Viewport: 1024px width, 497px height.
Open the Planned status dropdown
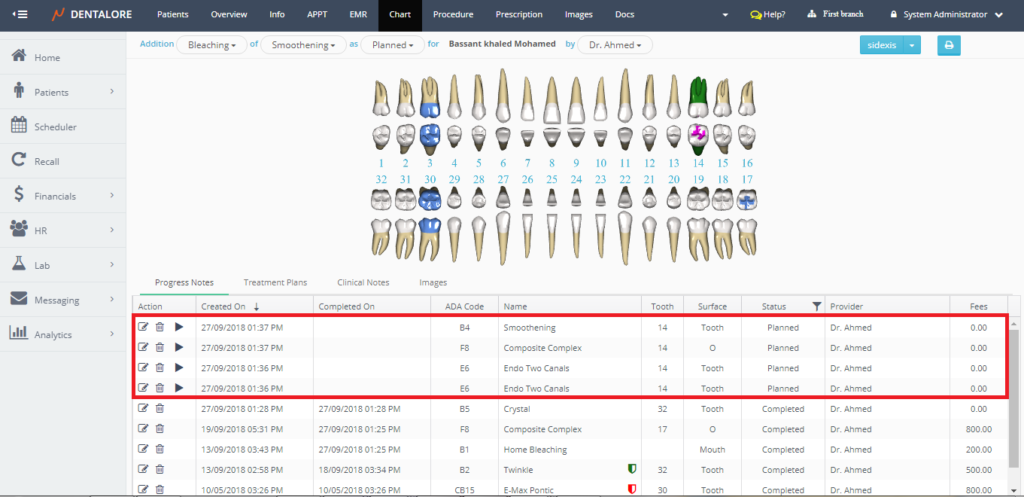pyautogui.click(x=391, y=45)
